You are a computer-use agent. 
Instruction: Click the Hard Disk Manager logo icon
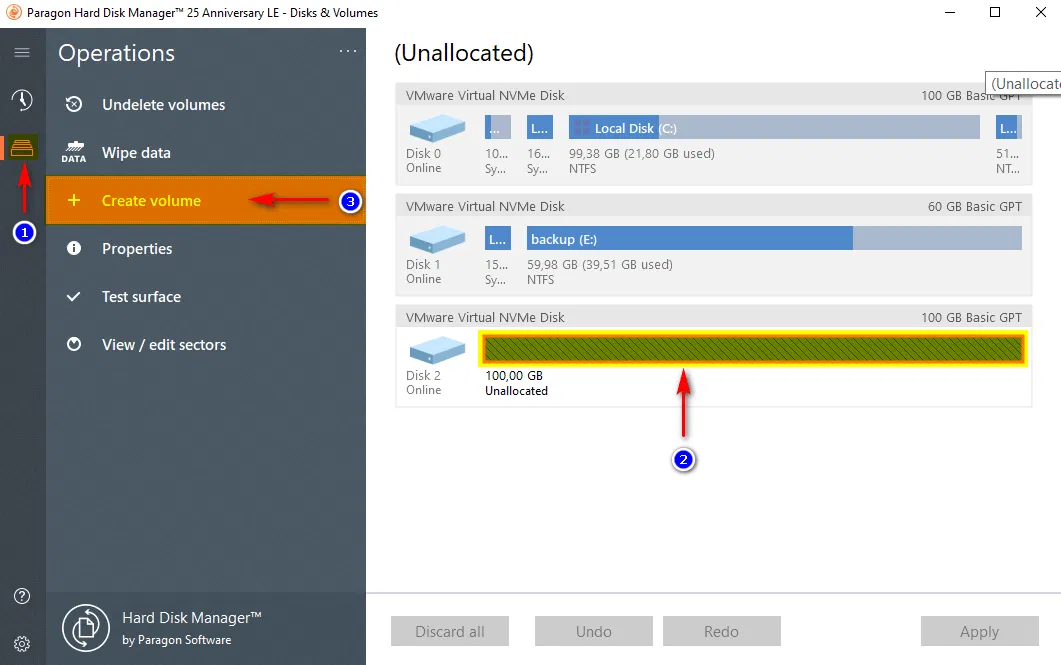click(x=86, y=628)
